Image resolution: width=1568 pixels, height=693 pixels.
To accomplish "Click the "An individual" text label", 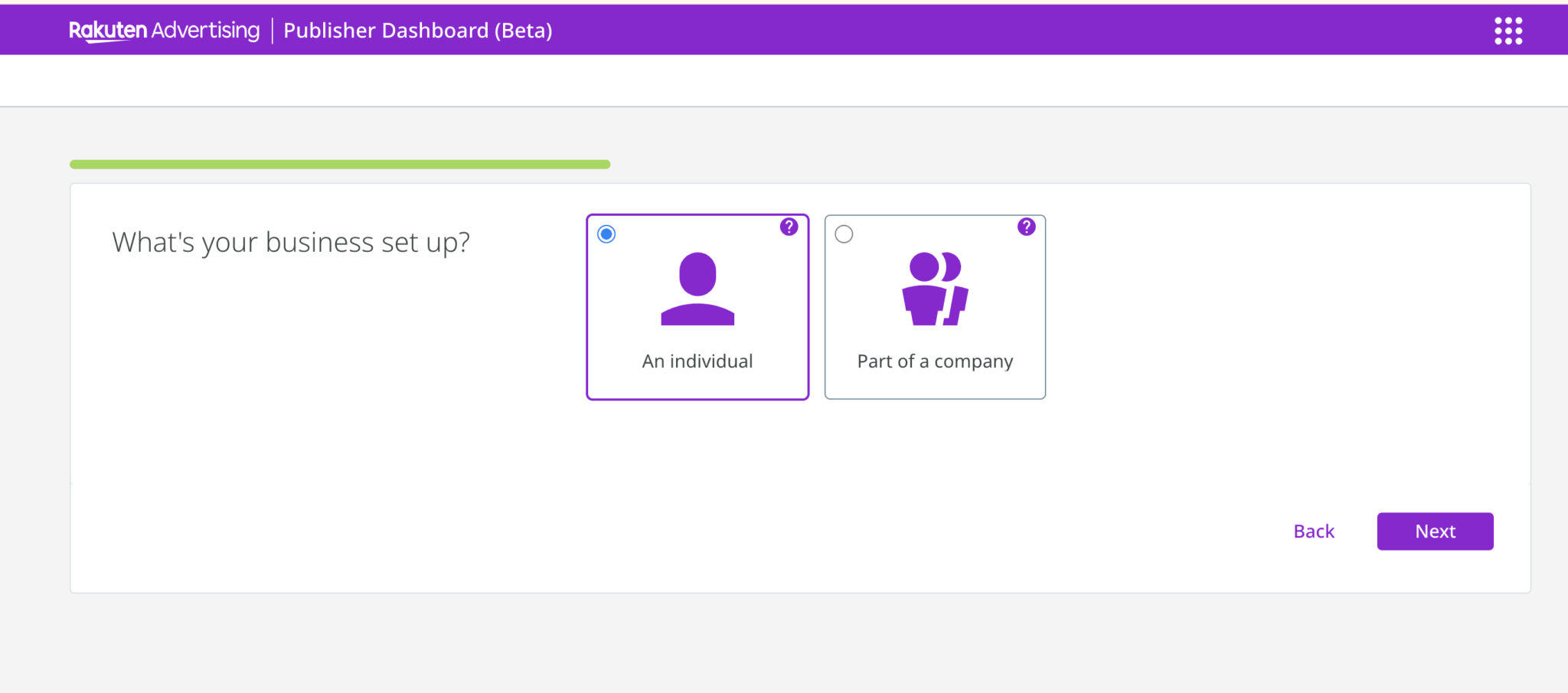I will tap(697, 361).
